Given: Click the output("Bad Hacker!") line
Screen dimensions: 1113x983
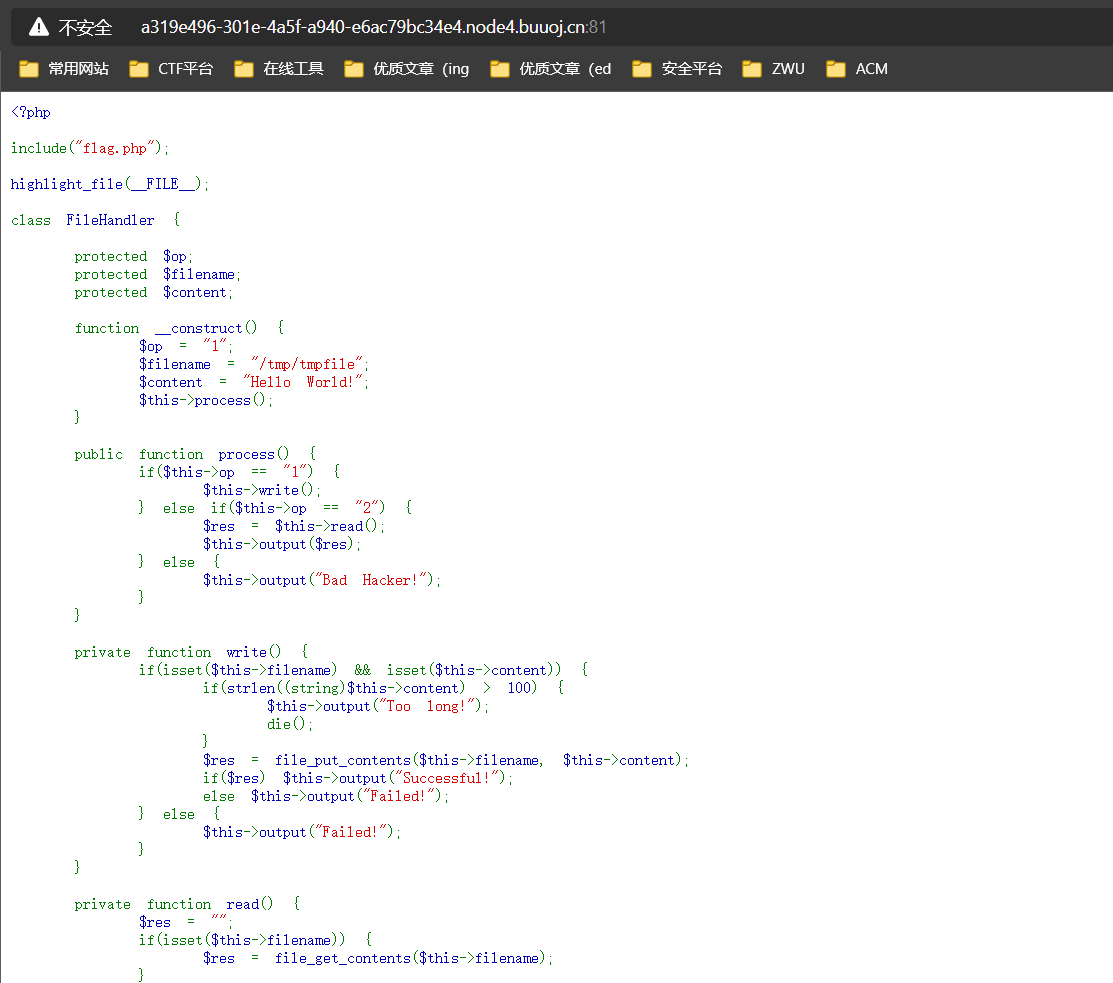Looking at the screenshot, I should 322,581.
